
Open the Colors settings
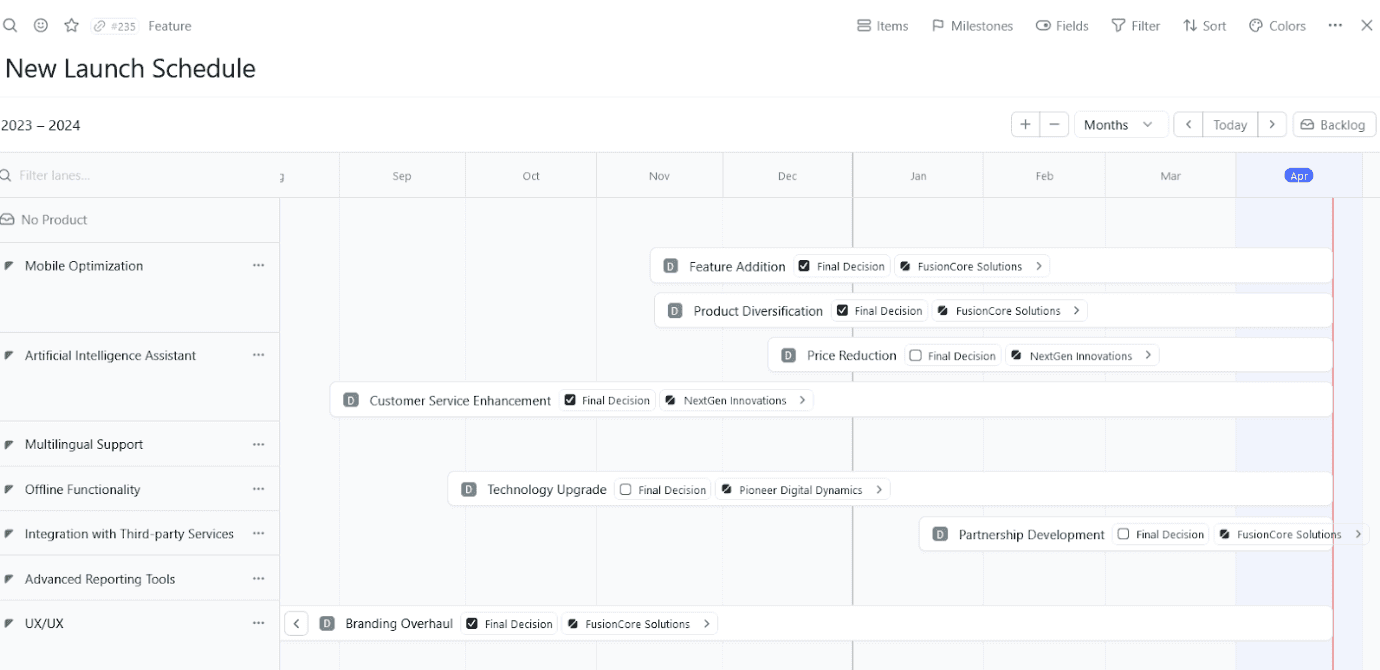coord(1277,26)
